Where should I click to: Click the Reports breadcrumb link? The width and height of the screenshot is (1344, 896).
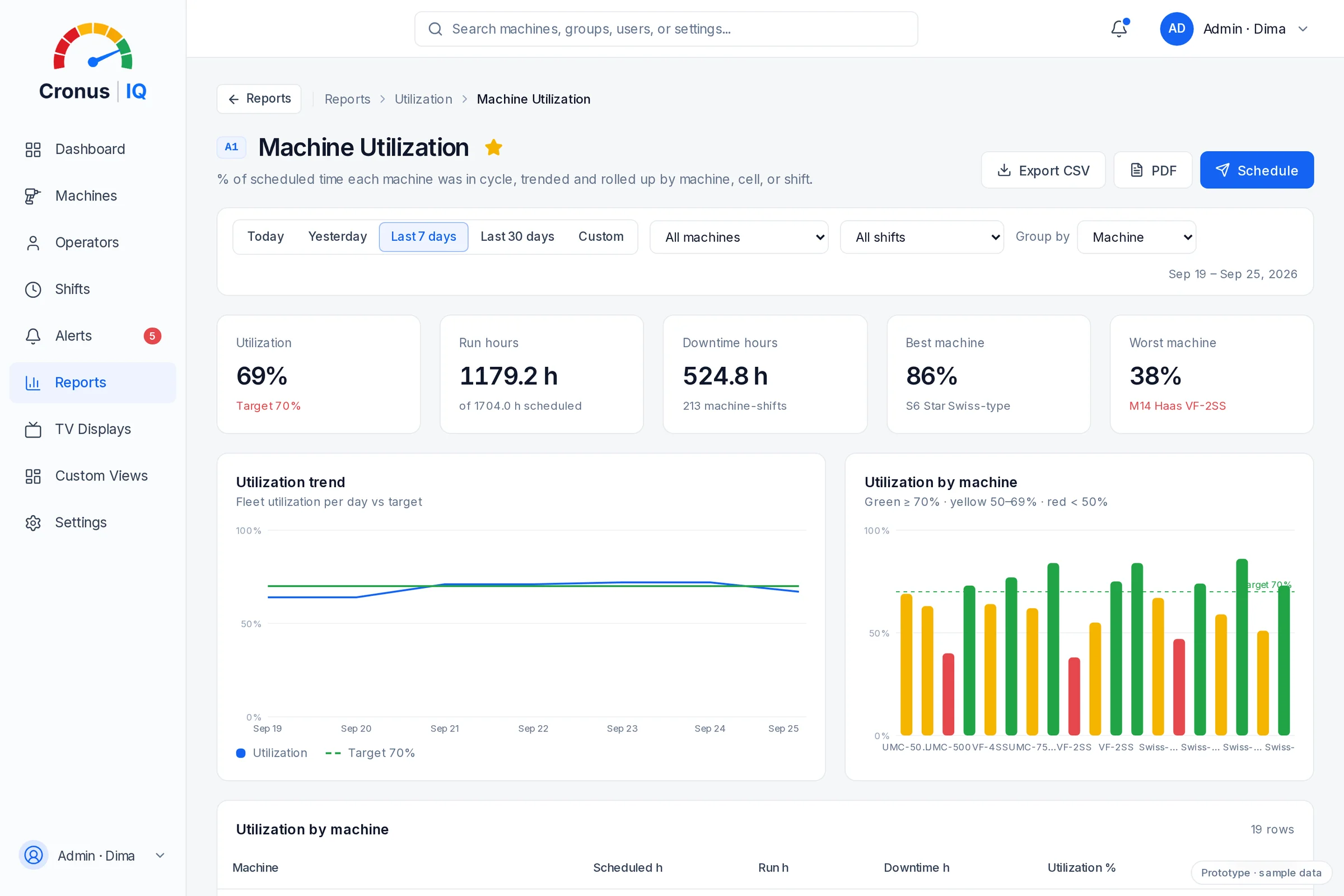click(347, 99)
